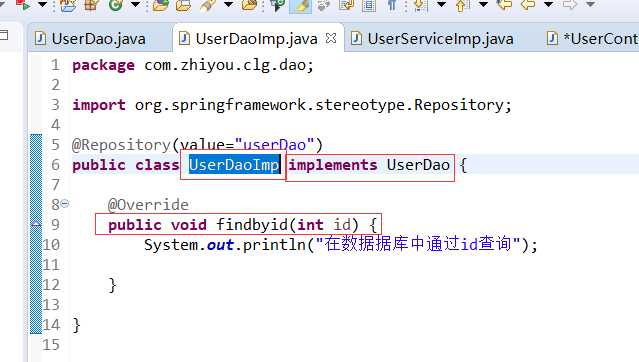
Task: Click the package keyword on line 1
Action: tap(103, 66)
